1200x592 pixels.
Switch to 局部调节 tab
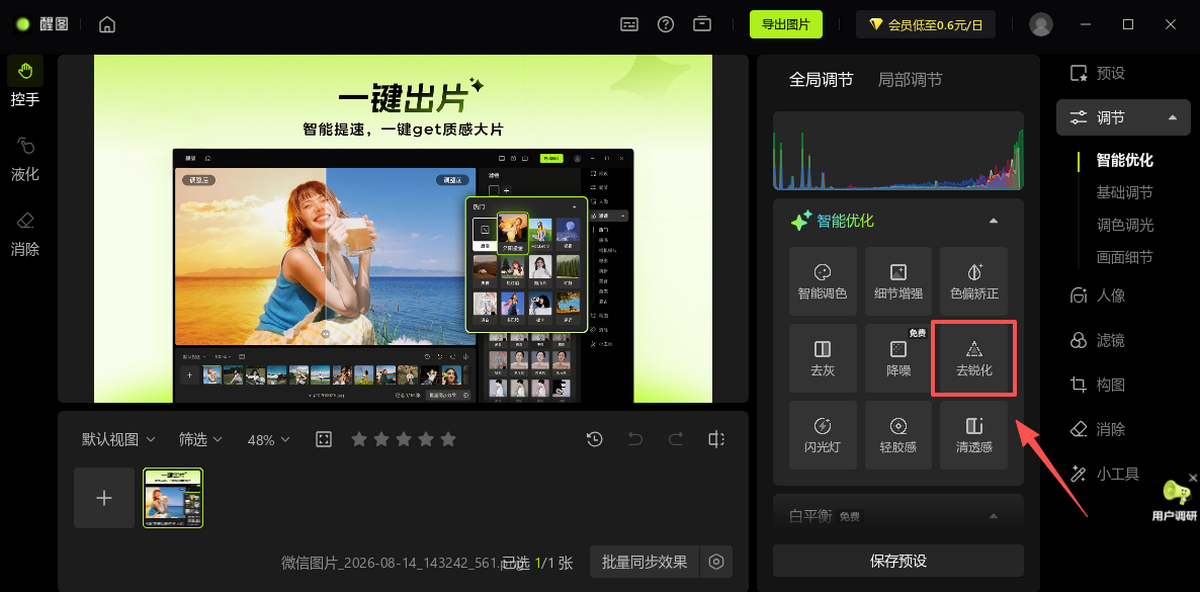click(910, 79)
